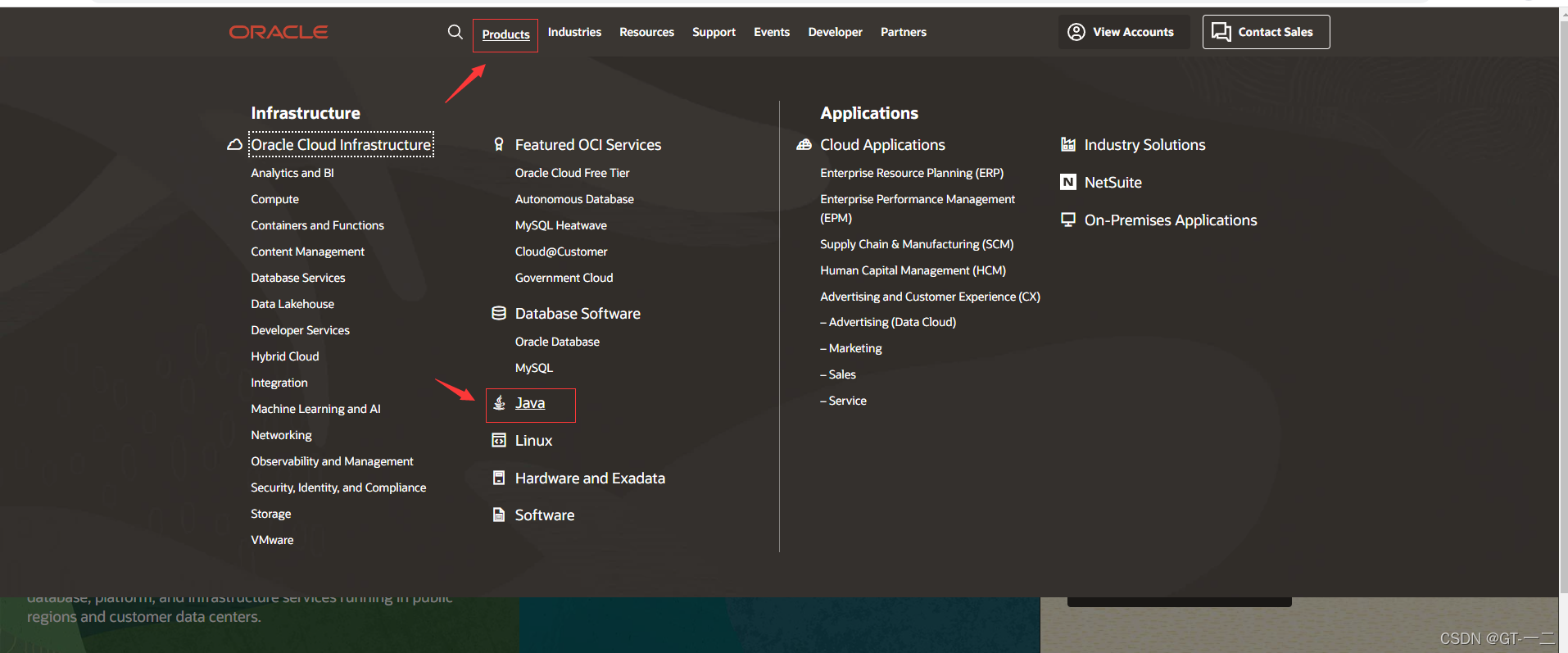Select Cloud@Customer
This screenshot has width=1568, height=653.
561,252
